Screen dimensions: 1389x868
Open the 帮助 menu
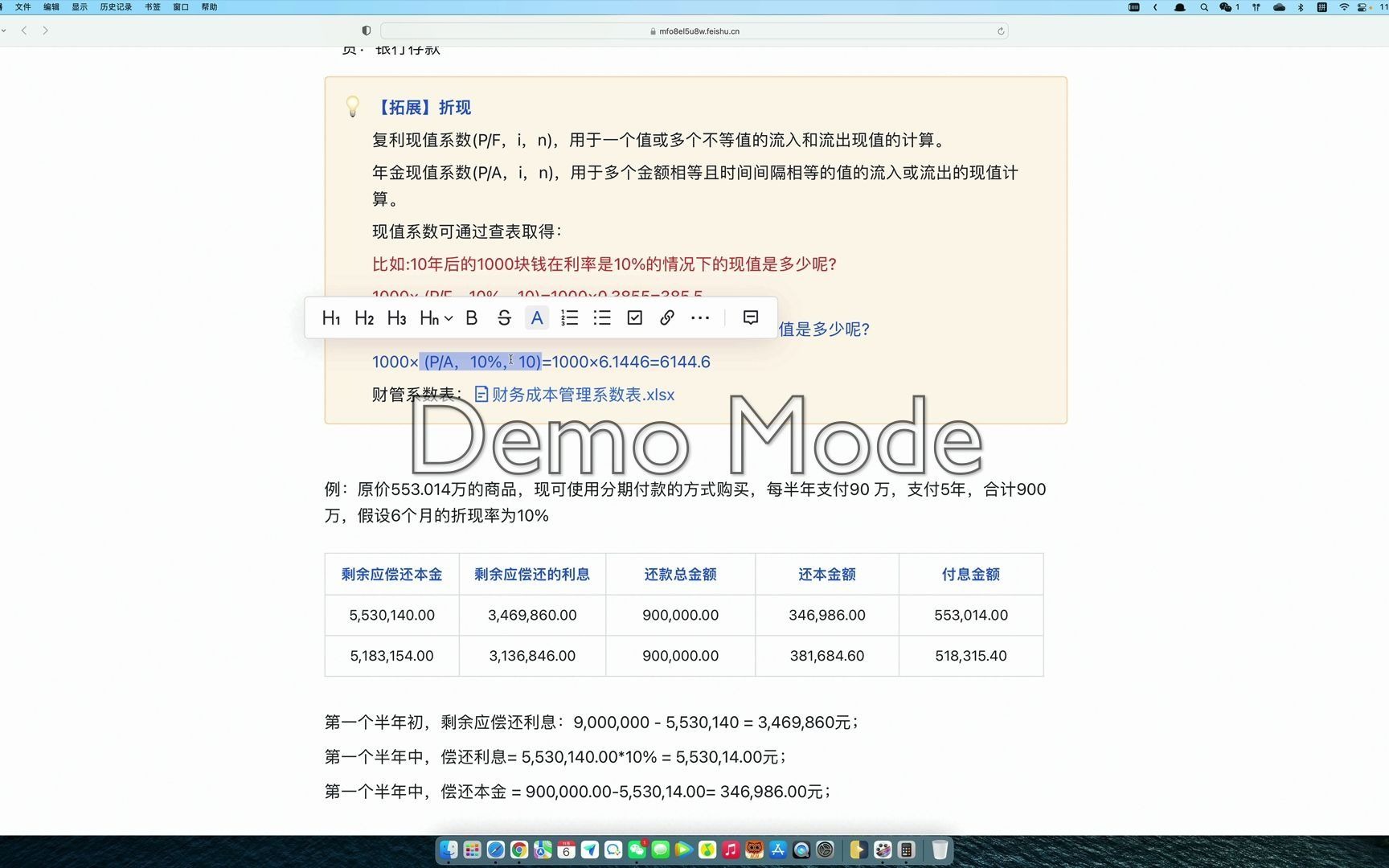tap(209, 6)
